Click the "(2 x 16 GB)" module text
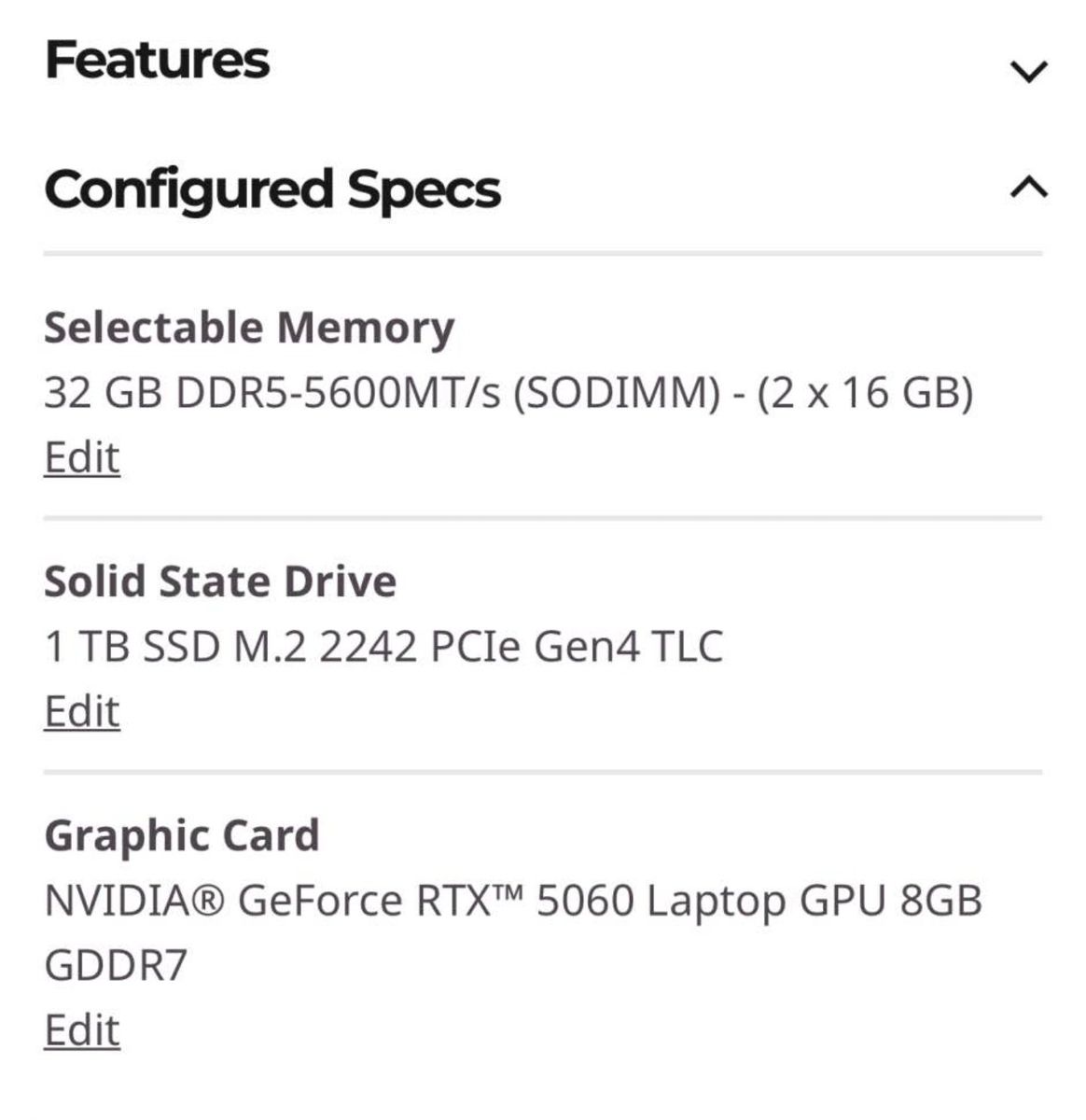 pos(865,392)
